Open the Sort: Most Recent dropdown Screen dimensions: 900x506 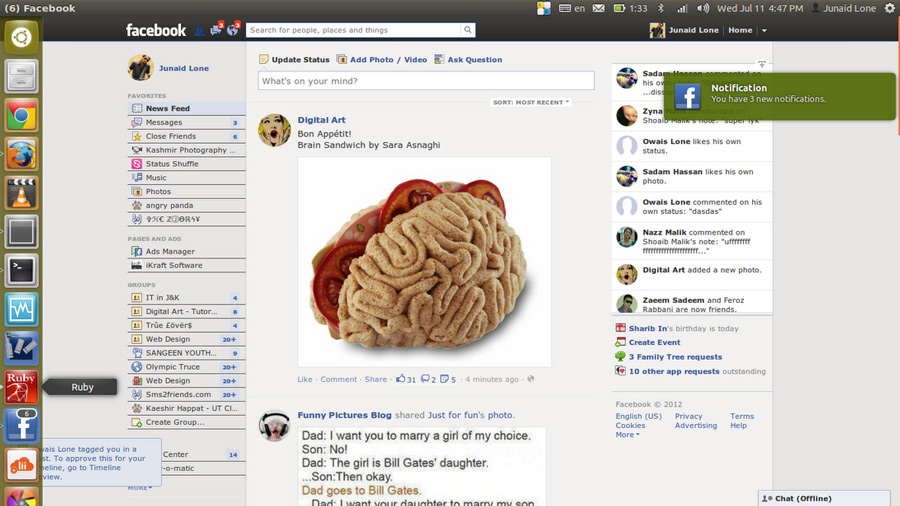click(x=531, y=102)
